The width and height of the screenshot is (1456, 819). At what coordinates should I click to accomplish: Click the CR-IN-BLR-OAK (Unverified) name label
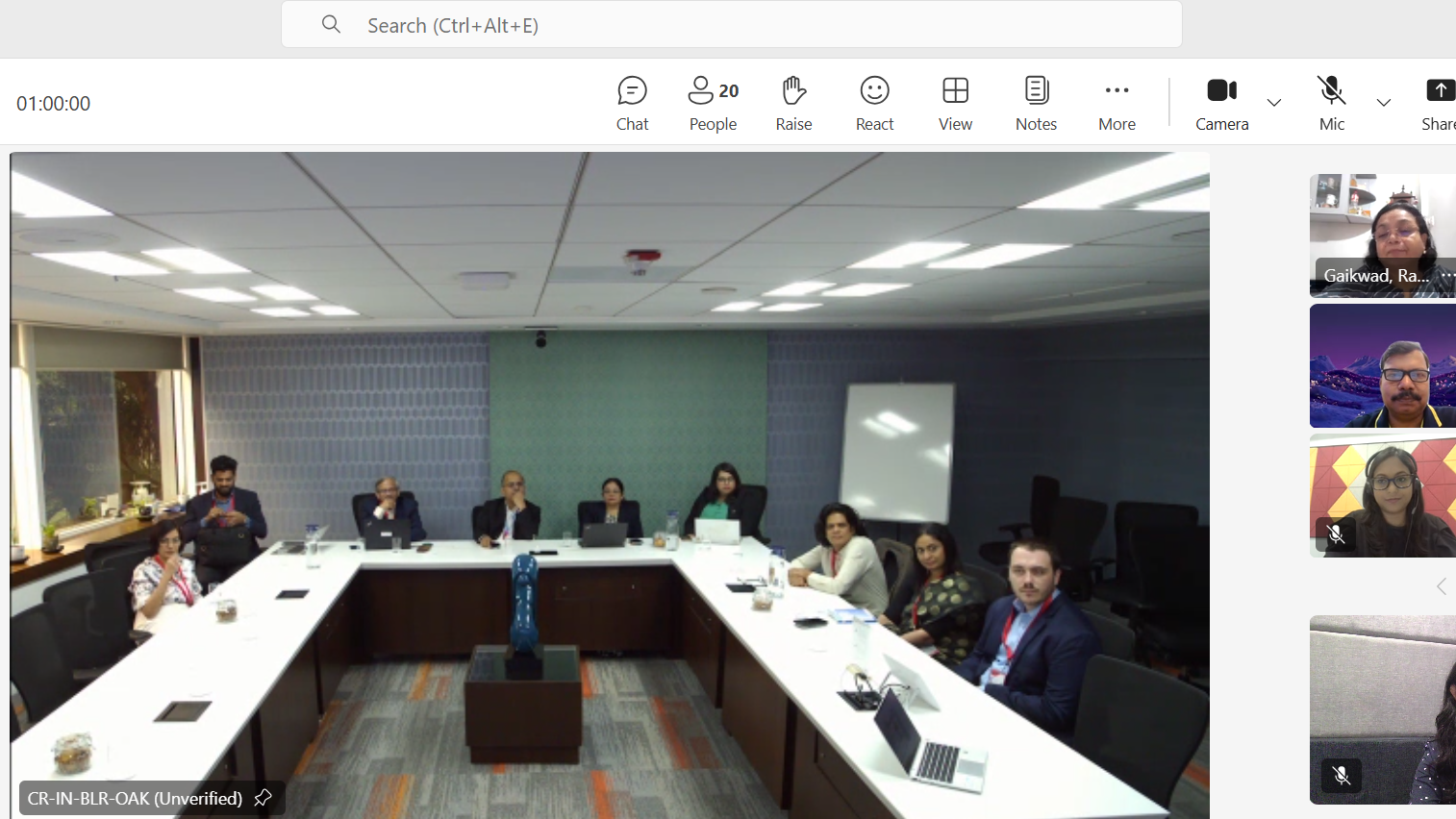click(x=135, y=798)
